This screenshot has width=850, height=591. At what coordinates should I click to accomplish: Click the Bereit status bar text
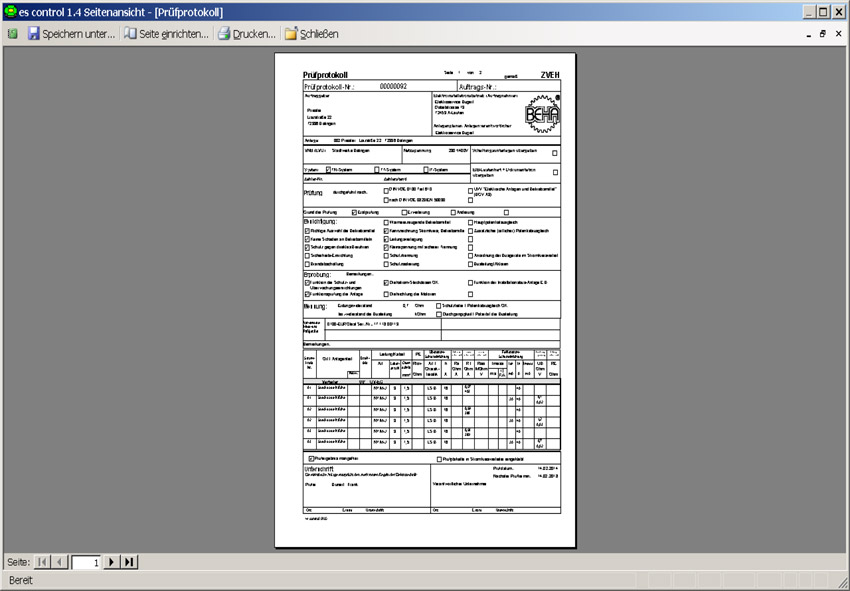pyautogui.click(x=22, y=581)
